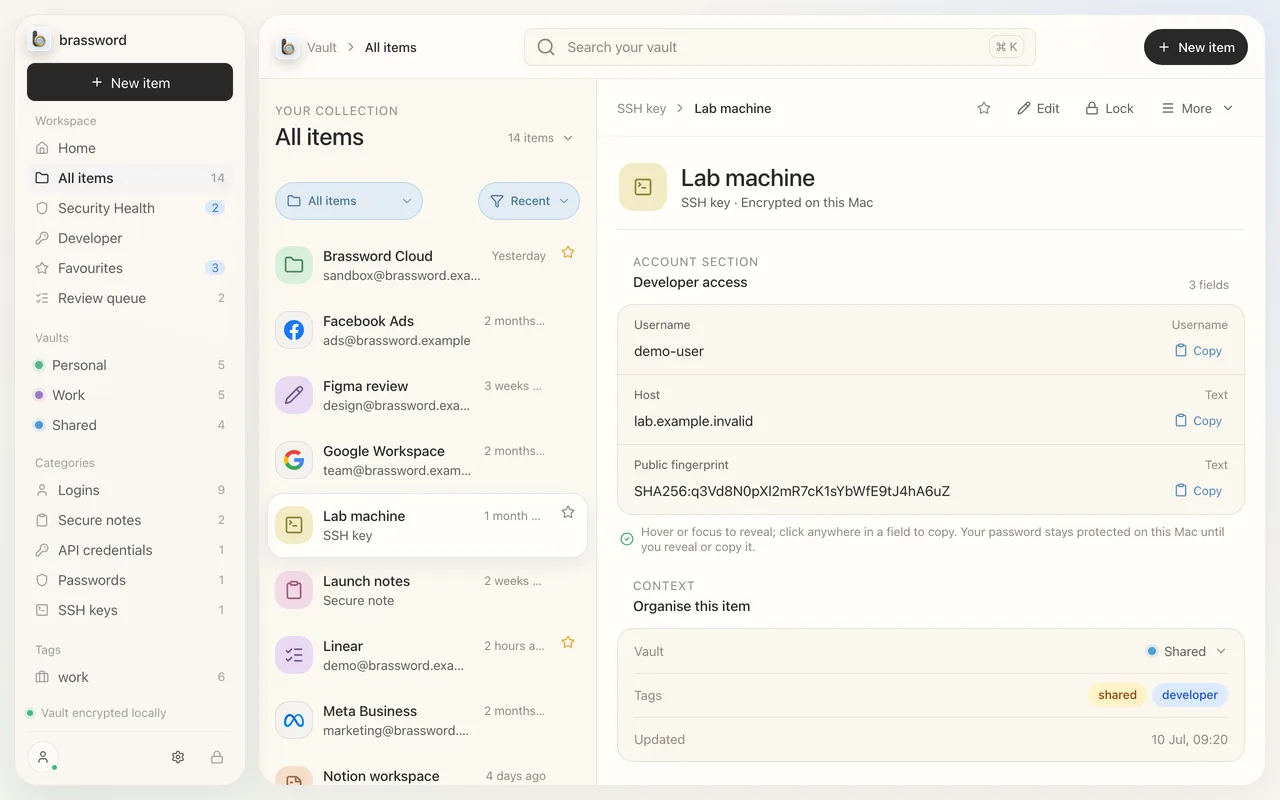Screen dimensions: 1280x800
Task: Unstar the Linear list item
Action: pyautogui.click(x=568, y=643)
